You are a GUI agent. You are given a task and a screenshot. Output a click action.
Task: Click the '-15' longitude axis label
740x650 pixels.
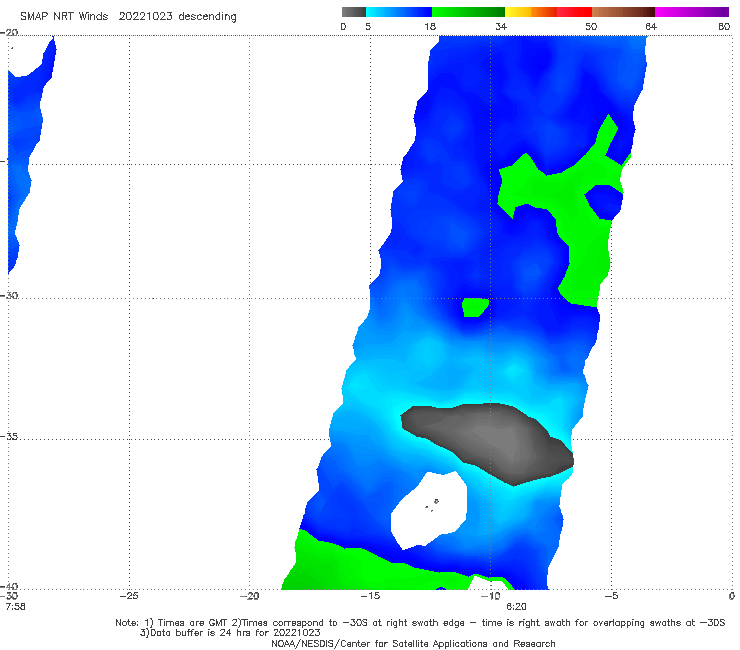[370, 596]
